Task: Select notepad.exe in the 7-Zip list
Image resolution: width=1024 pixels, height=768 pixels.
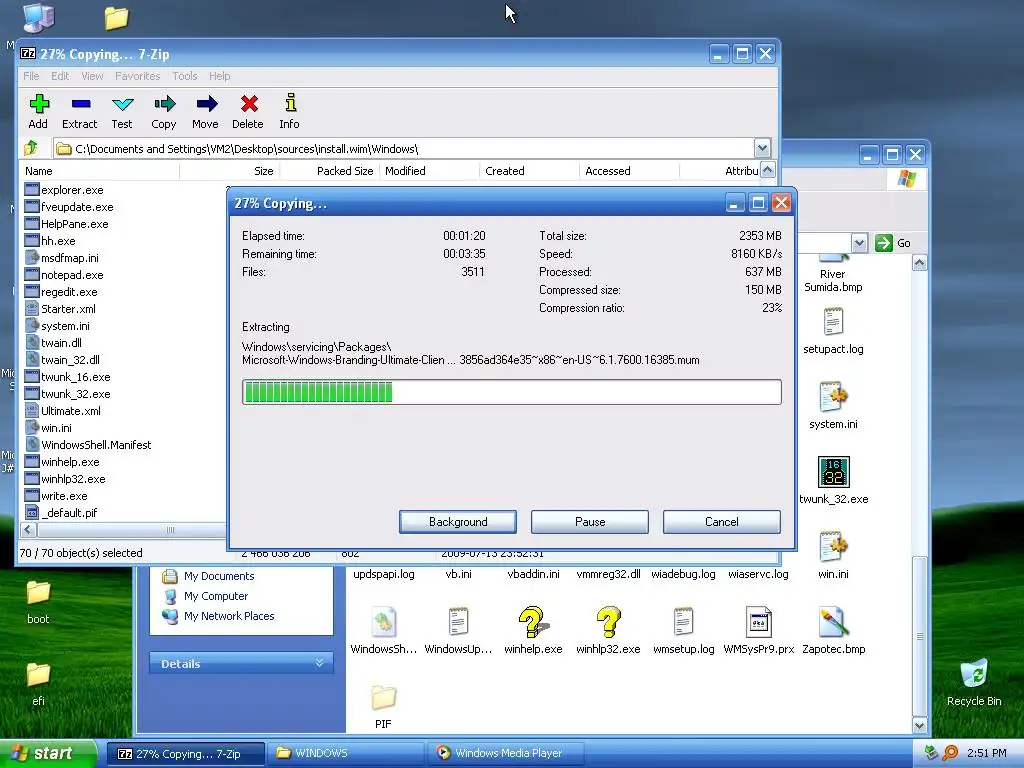Action: [x=64, y=275]
